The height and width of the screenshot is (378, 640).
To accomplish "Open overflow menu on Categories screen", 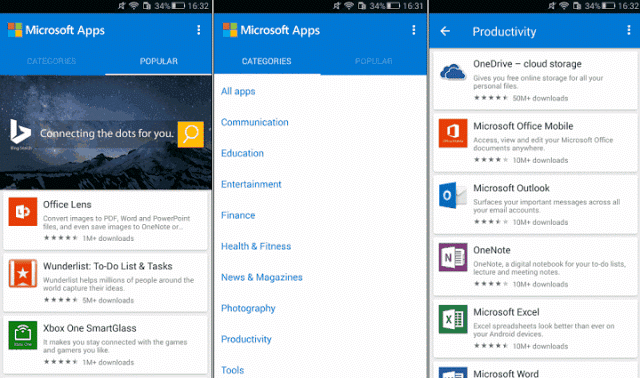I will click(x=413, y=30).
